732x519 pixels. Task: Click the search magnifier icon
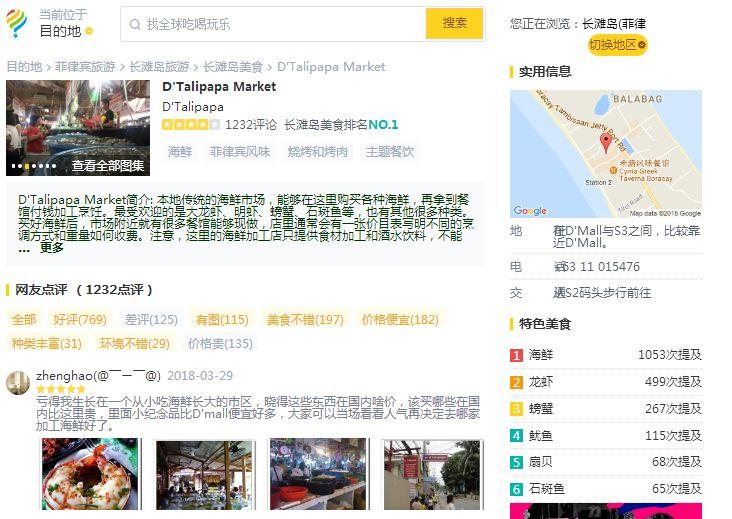click(135, 24)
